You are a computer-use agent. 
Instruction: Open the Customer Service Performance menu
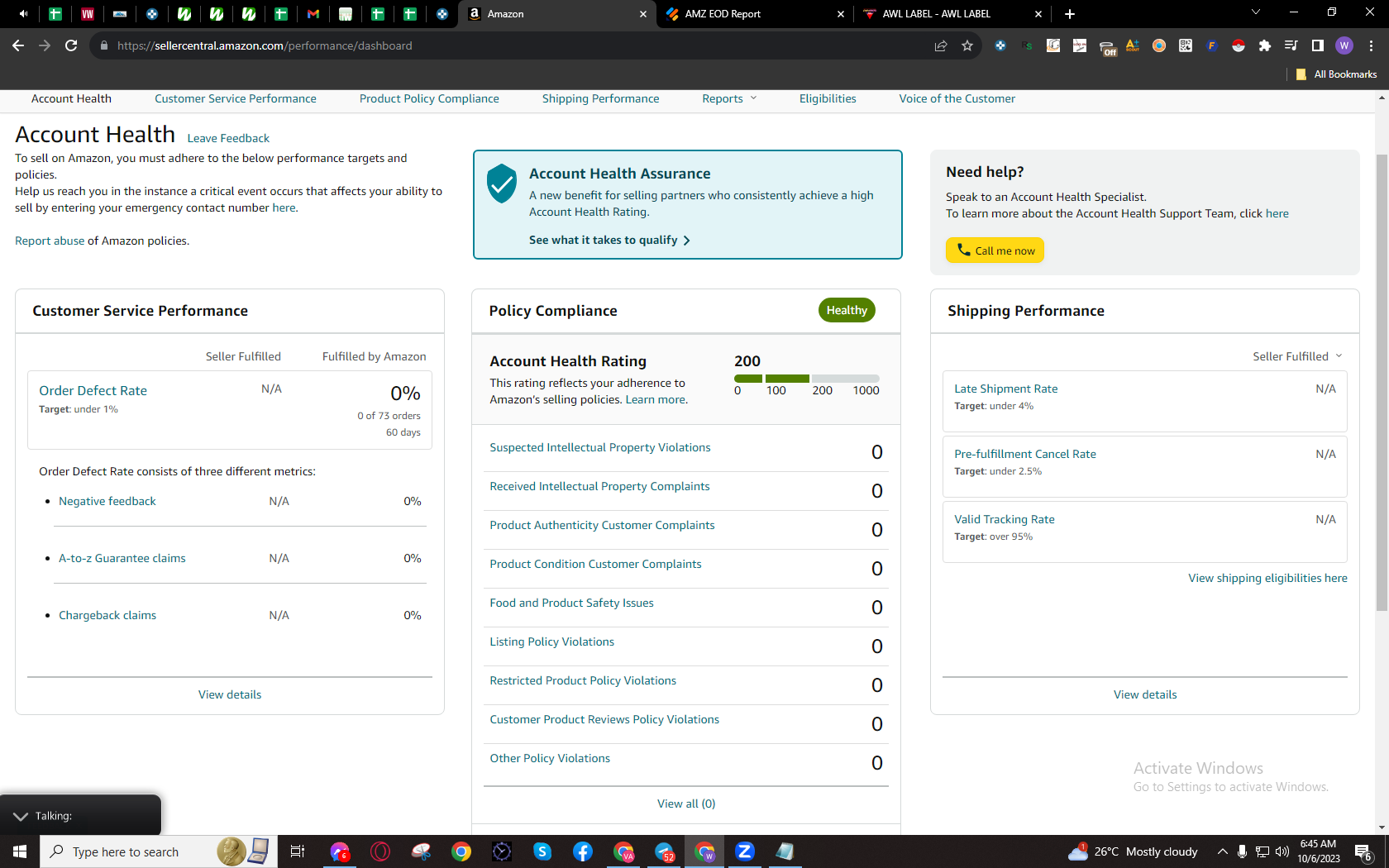coord(236,98)
